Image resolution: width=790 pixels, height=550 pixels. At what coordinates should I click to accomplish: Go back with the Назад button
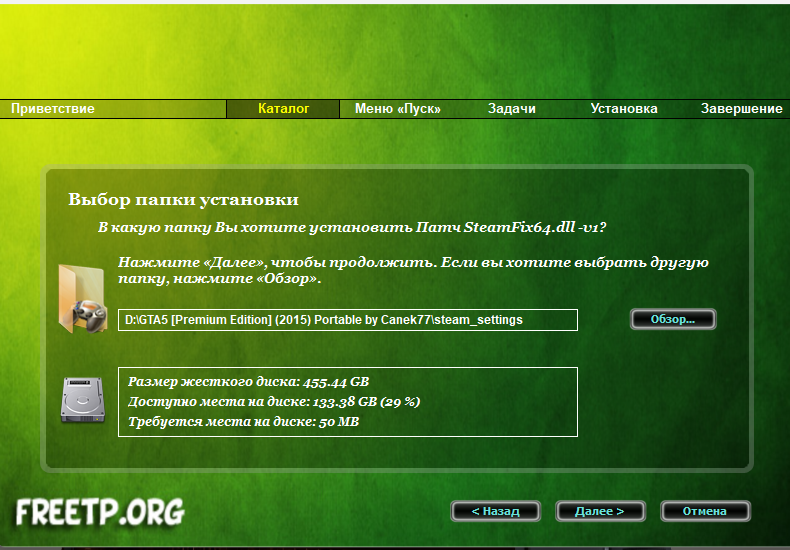point(495,511)
